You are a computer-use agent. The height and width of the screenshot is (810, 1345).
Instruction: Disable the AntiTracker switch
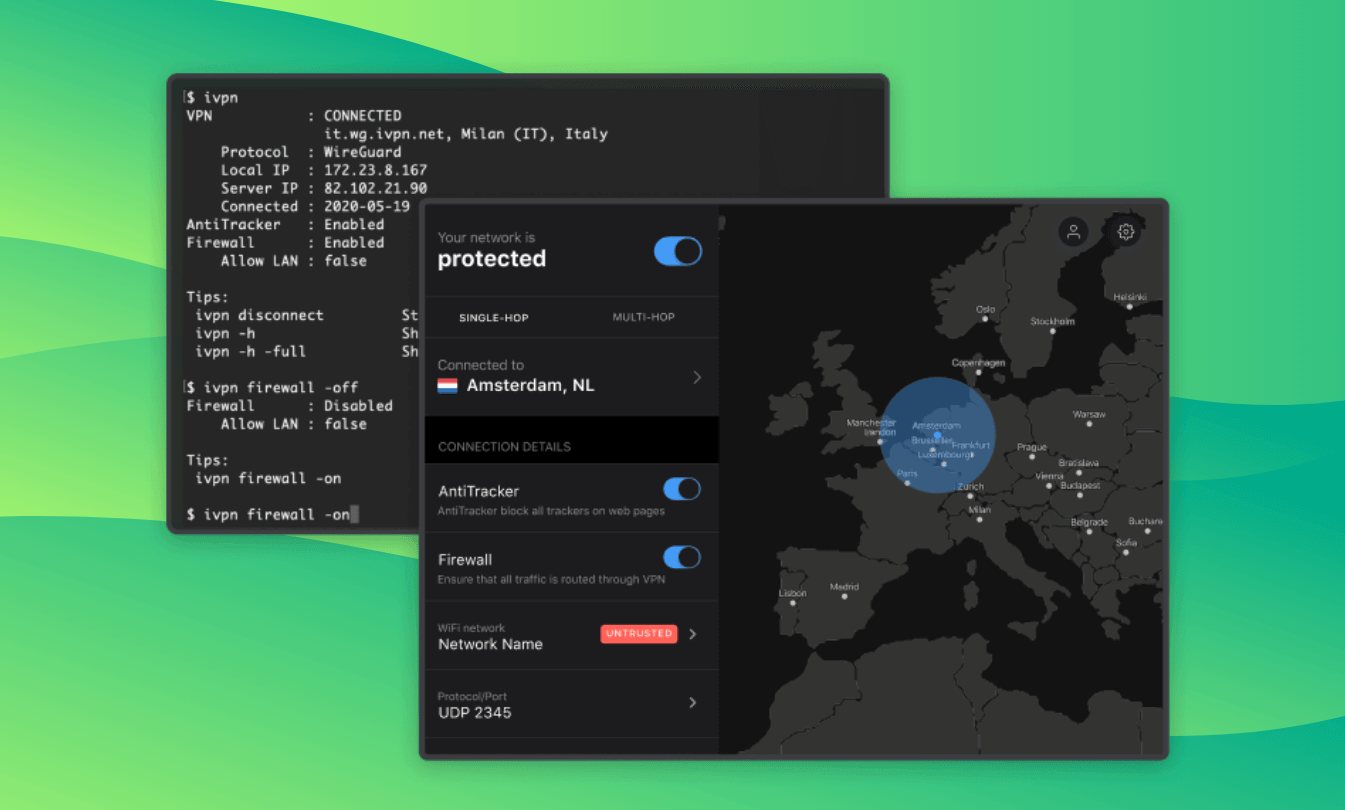pos(682,489)
